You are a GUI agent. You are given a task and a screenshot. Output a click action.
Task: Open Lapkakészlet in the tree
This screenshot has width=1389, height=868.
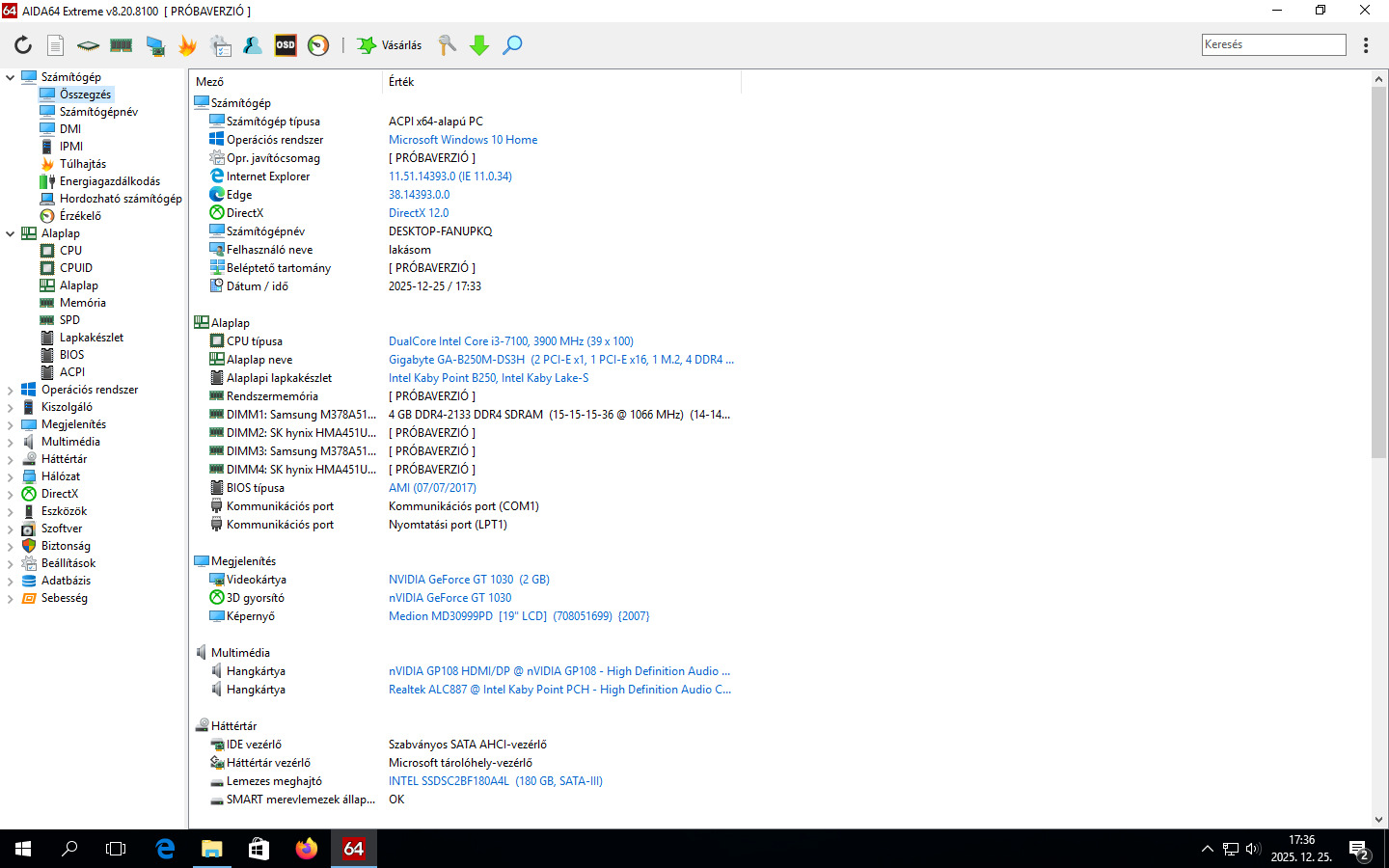coord(92,338)
